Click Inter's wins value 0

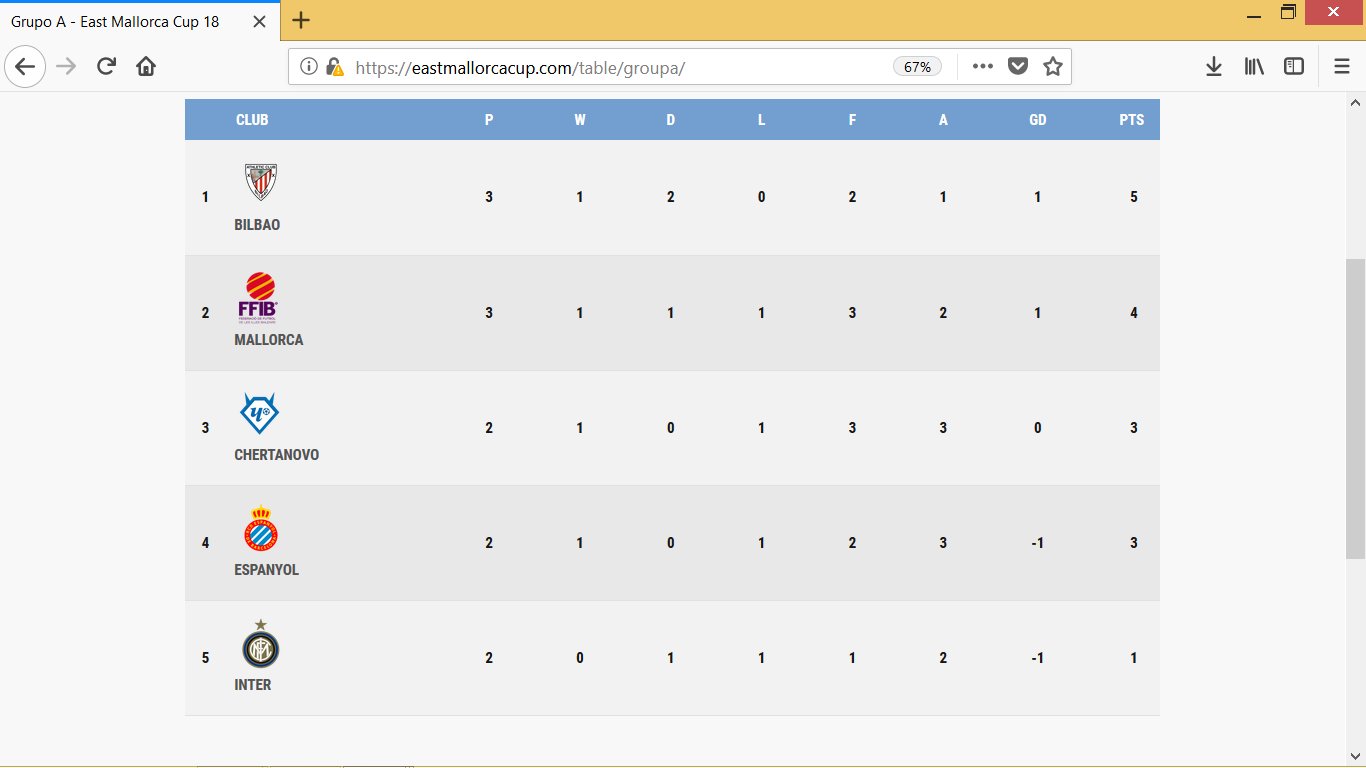580,658
